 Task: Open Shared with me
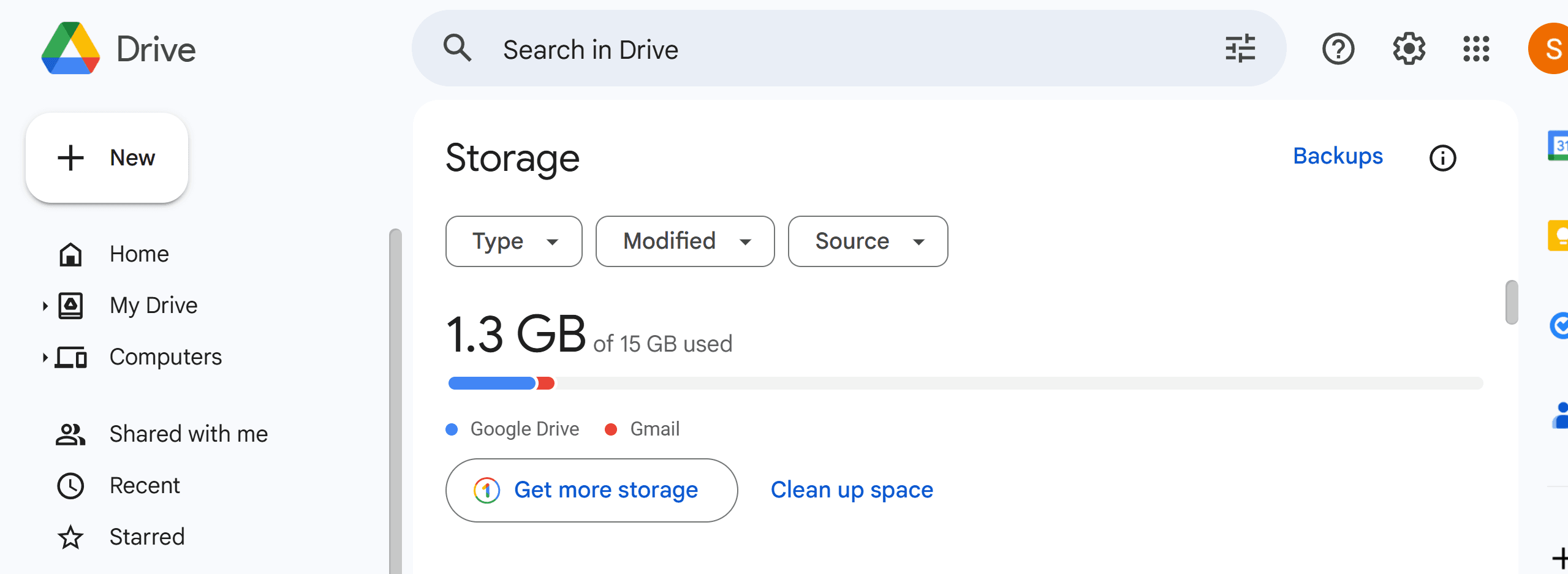[188, 434]
